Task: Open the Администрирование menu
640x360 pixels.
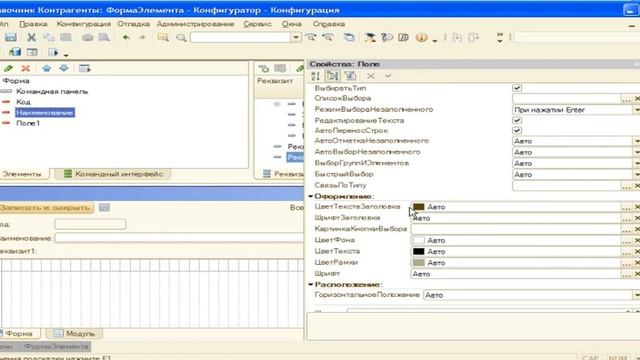Action: click(x=196, y=24)
